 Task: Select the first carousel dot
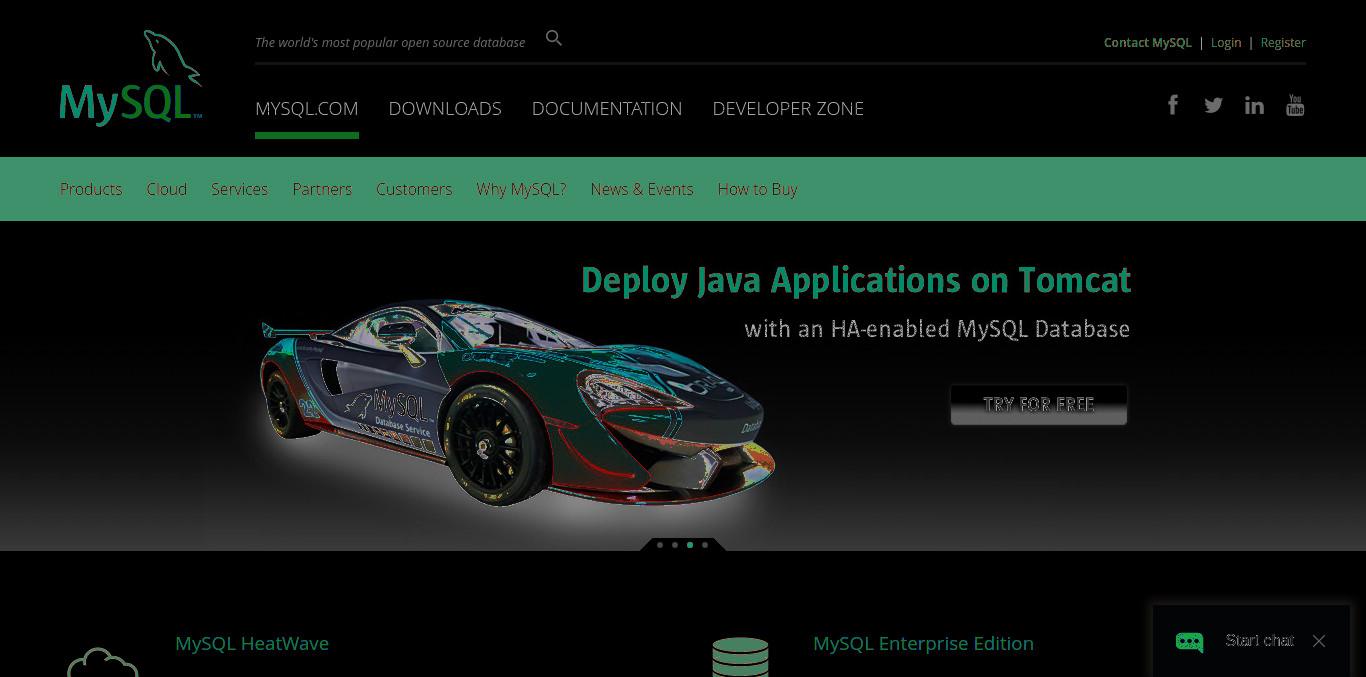point(660,545)
